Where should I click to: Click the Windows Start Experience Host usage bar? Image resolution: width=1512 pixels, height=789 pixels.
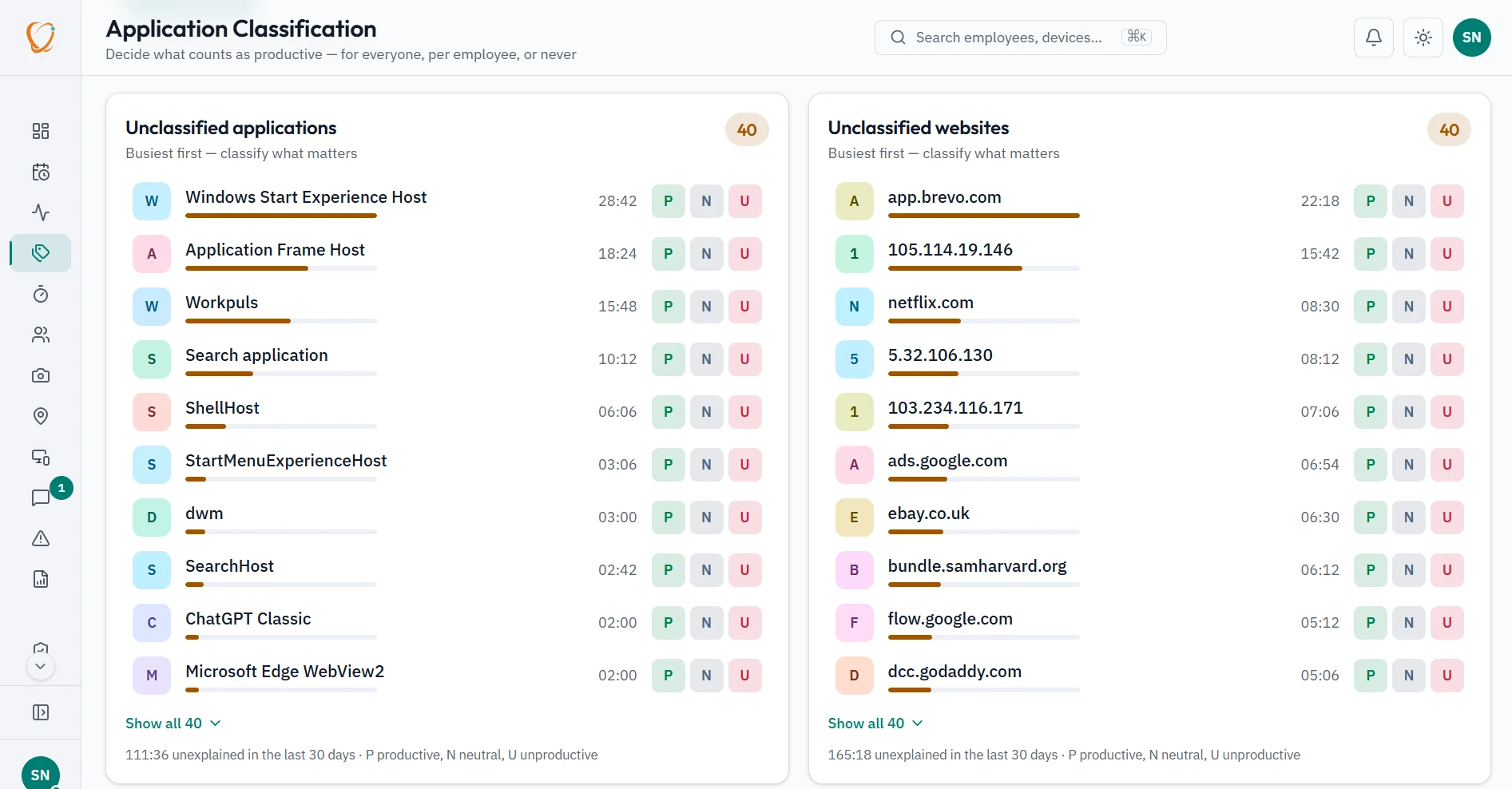[281, 216]
